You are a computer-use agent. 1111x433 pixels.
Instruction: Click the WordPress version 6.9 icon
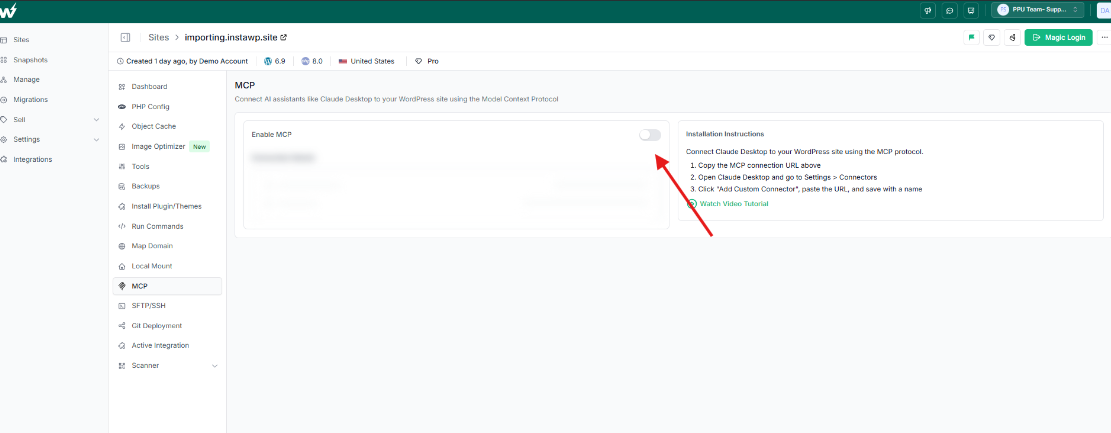(267, 61)
